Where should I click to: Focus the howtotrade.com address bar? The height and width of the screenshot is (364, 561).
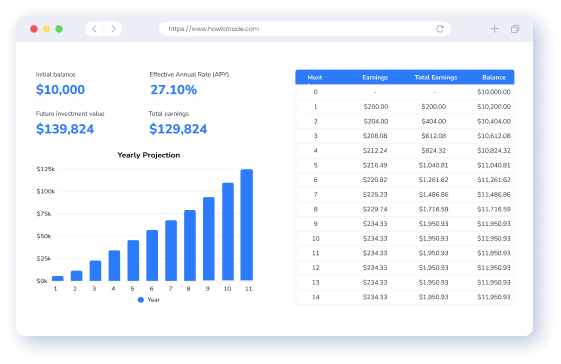pos(305,29)
